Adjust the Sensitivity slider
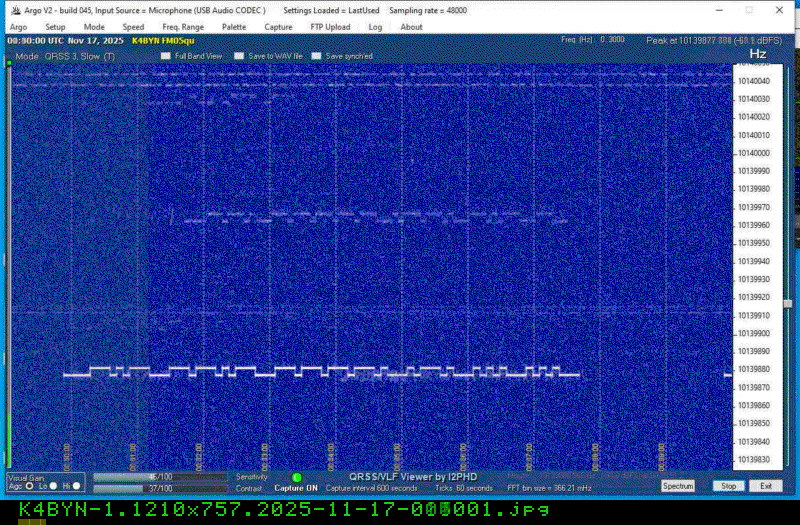This screenshot has width=800, height=525. click(158, 477)
